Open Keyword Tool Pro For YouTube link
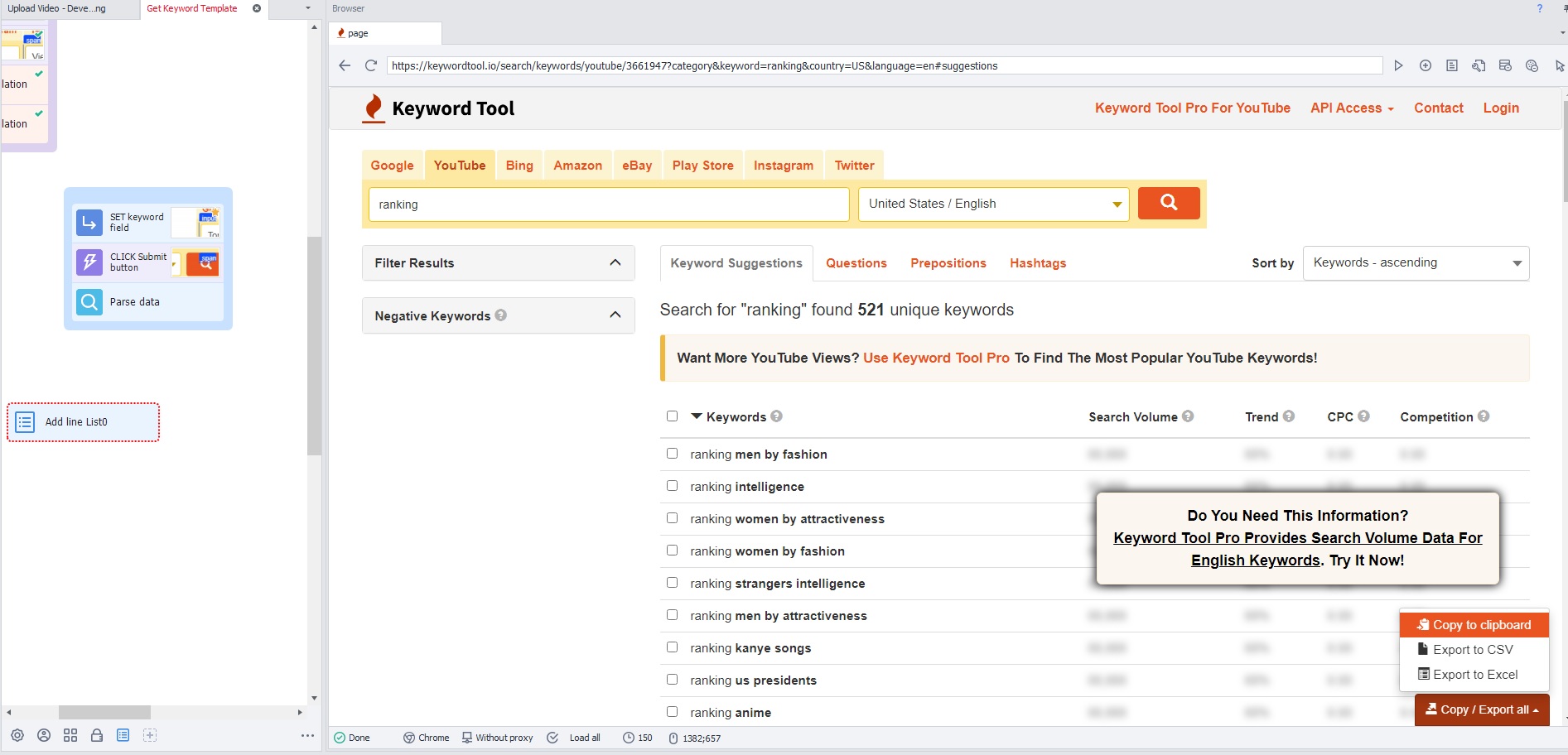This screenshot has width=1568, height=755. (x=1193, y=108)
